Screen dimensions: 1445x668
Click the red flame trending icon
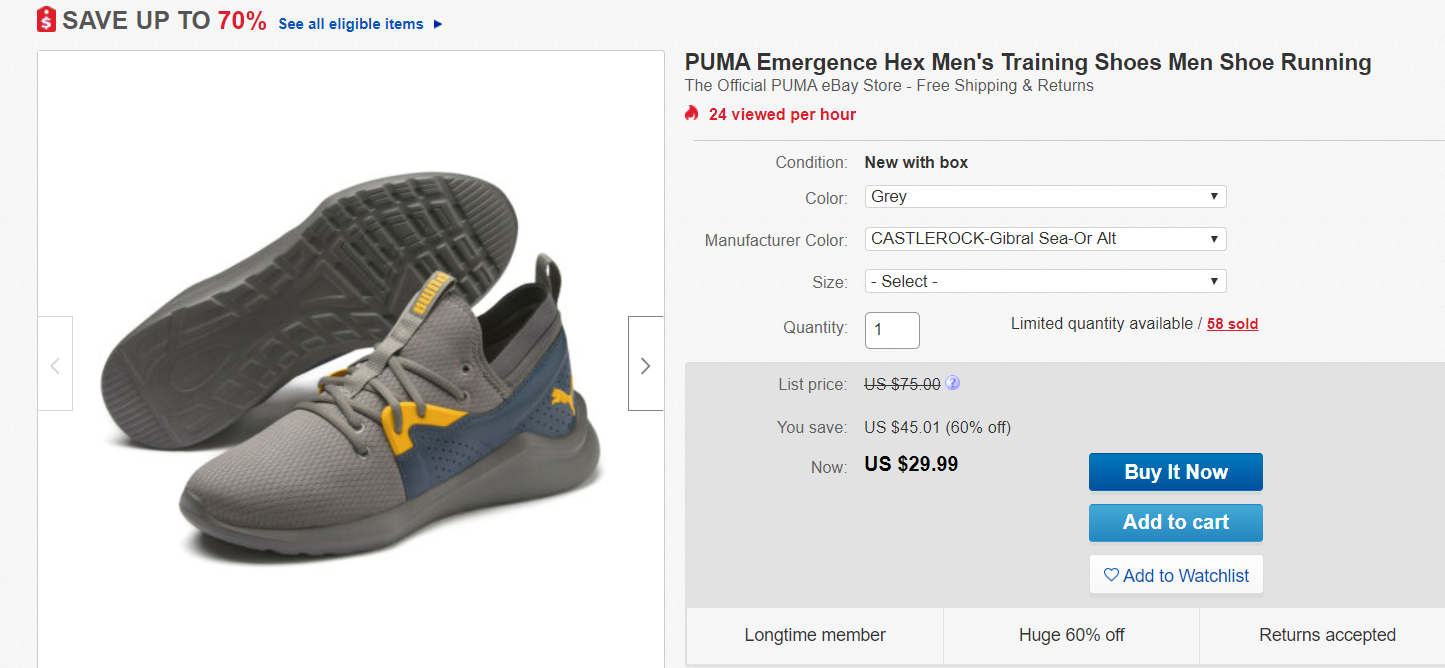(x=692, y=114)
